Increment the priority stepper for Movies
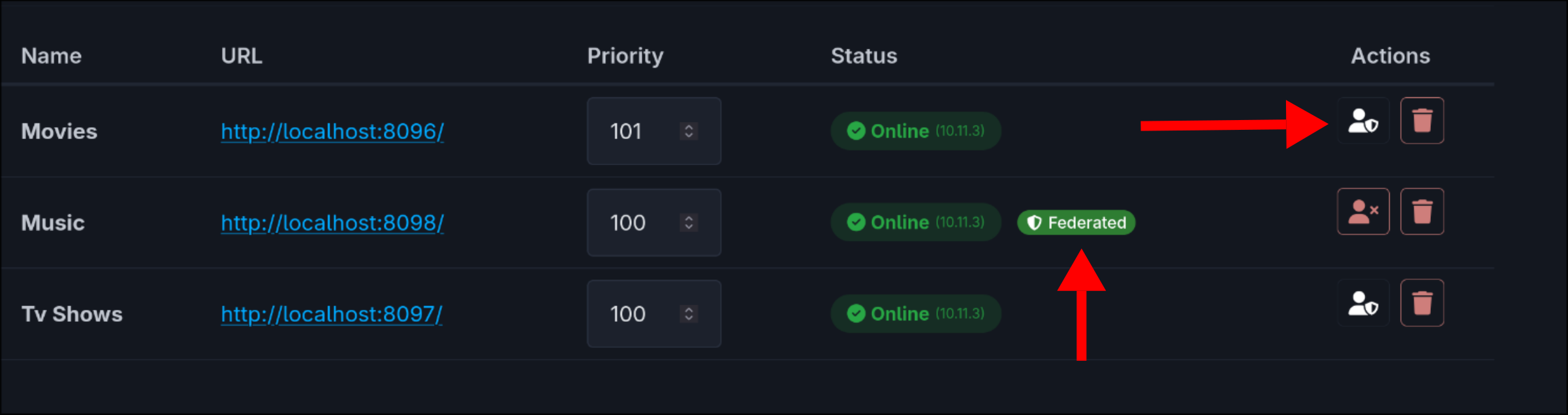Image resolution: width=1568 pixels, height=415 pixels. pos(688,127)
